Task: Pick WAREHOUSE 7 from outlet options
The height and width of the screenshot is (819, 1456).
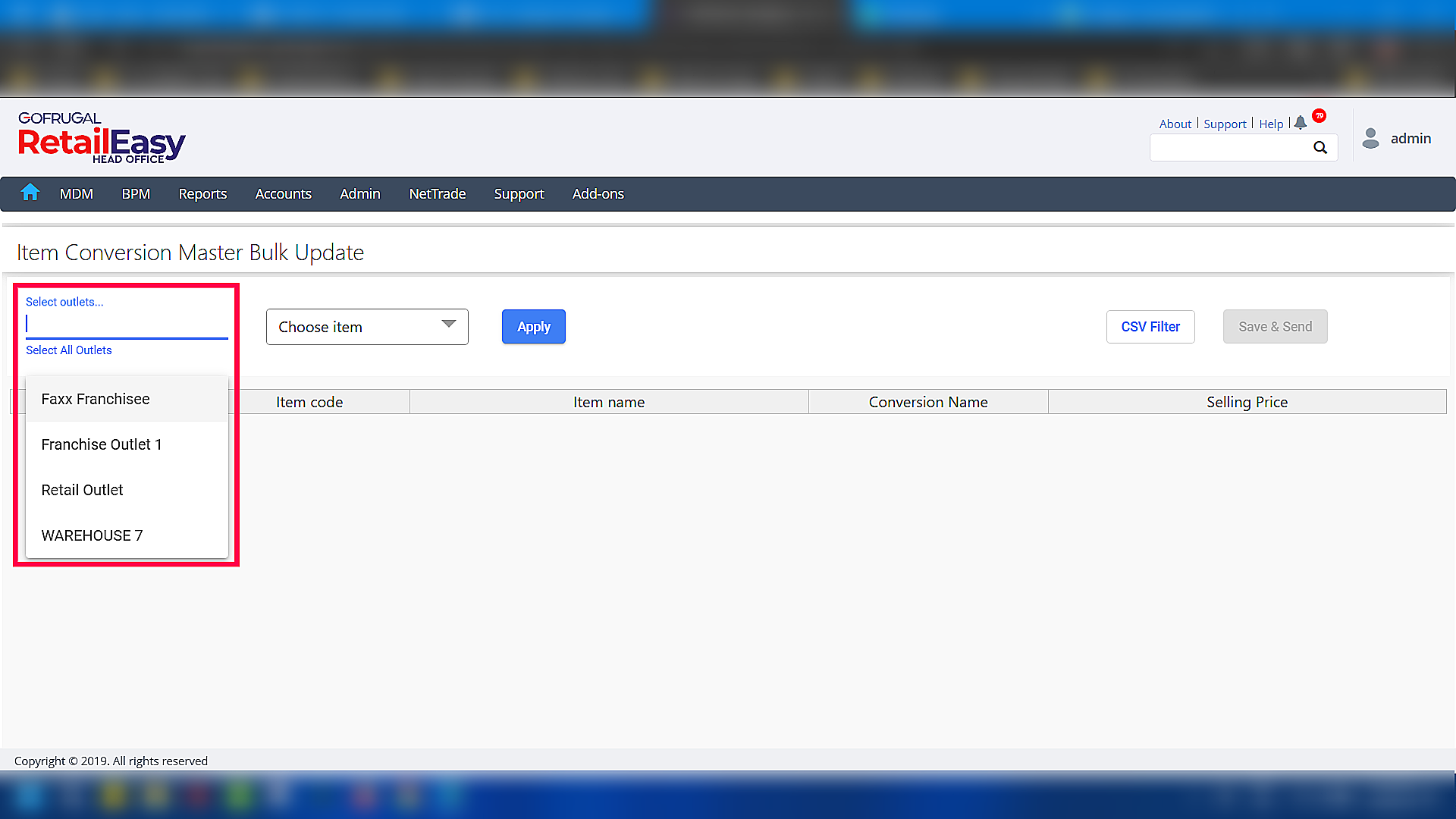Action: [x=92, y=535]
